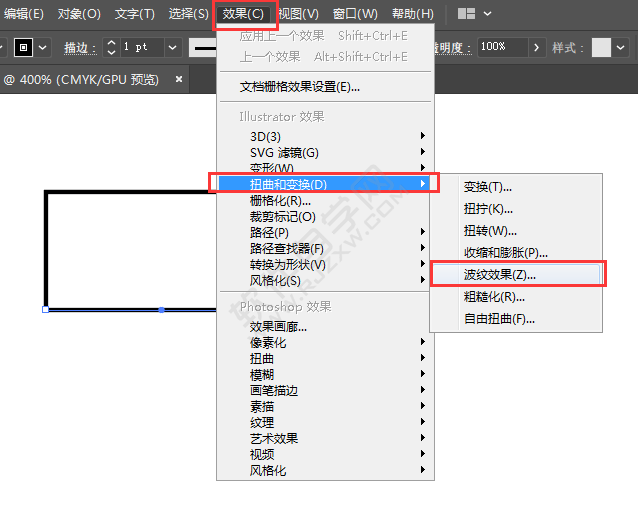Choose 变换(T)... in submenu
Screen dimensions: 638x510
point(516,187)
